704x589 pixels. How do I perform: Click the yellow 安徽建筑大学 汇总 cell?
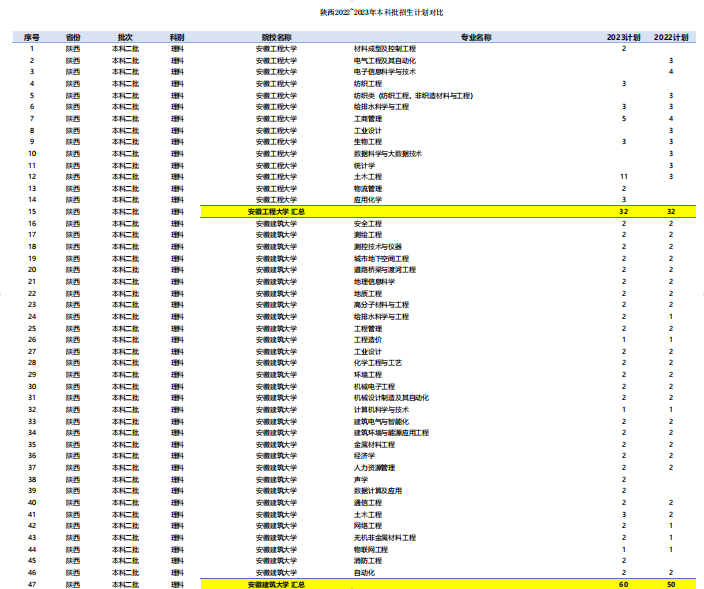pos(276,584)
